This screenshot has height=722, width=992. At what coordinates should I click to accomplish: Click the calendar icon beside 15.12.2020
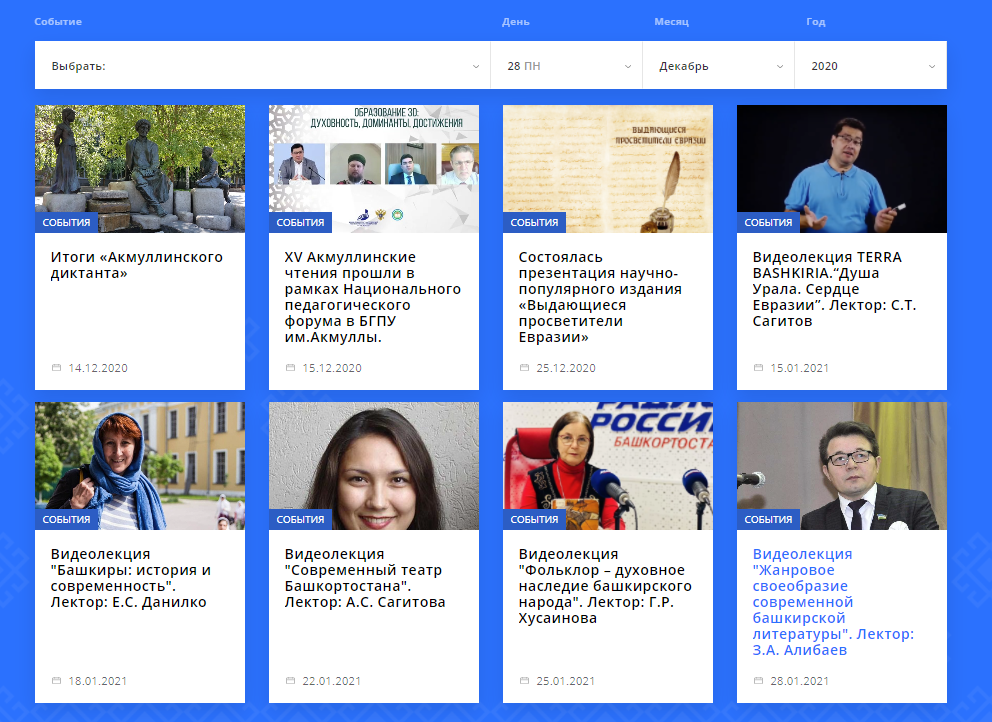click(291, 368)
